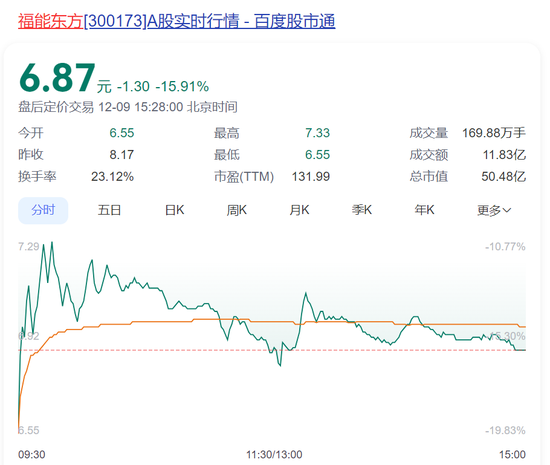
Task: Click the 成交额 value 11.83亿
Action: (x=504, y=155)
